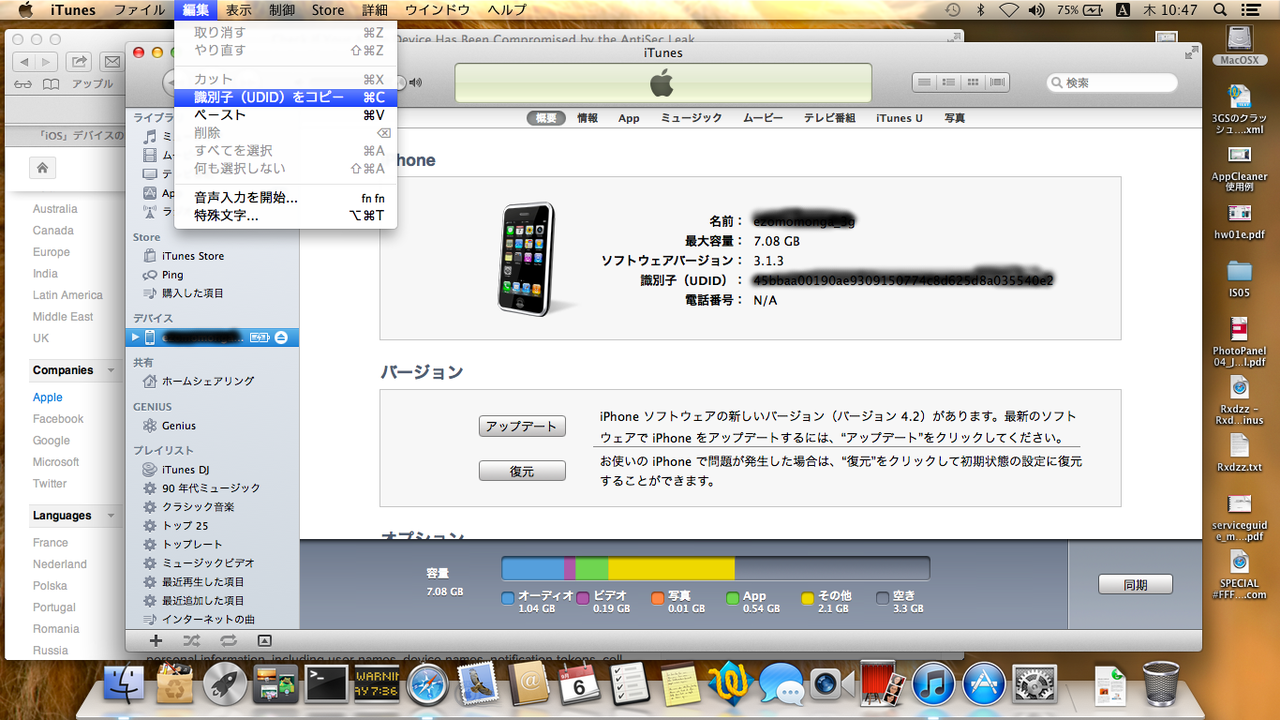The image size is (1280, 720).
Task: Expand the iPhone device disclosure triangle
Action: coord(136,337)
